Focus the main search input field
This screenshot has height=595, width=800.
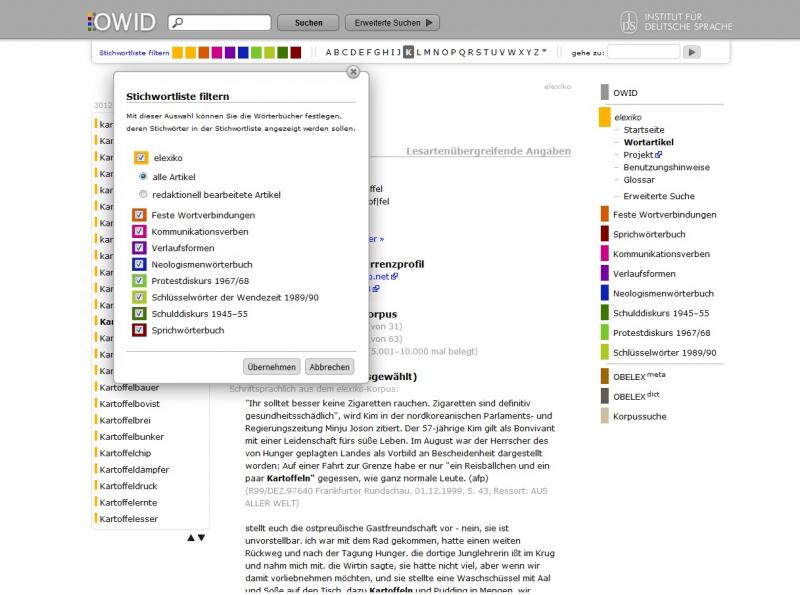tap(220, 22)
